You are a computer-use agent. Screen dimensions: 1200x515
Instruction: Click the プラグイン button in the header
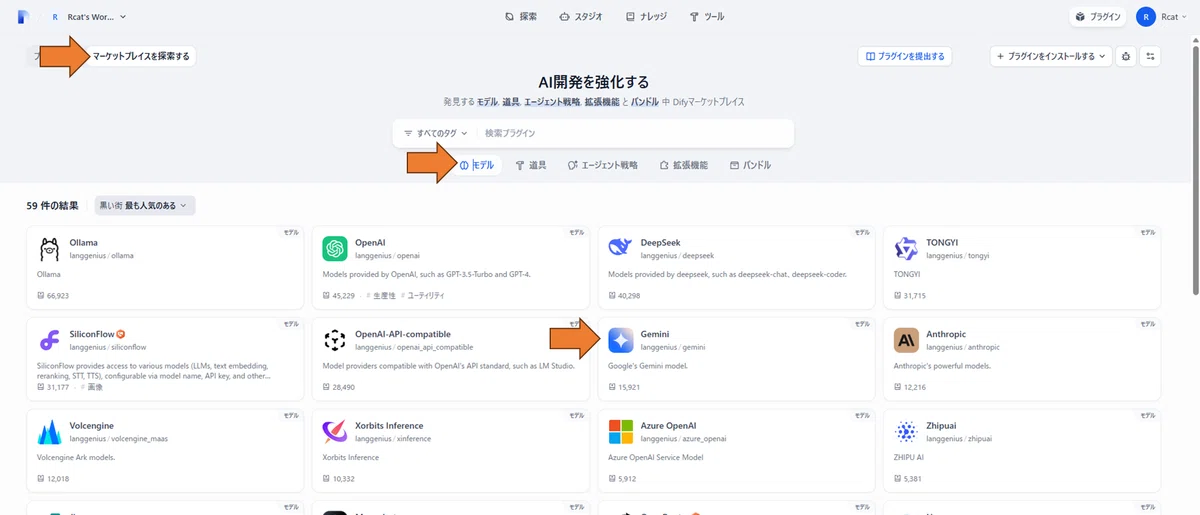tap(1097, 17)
